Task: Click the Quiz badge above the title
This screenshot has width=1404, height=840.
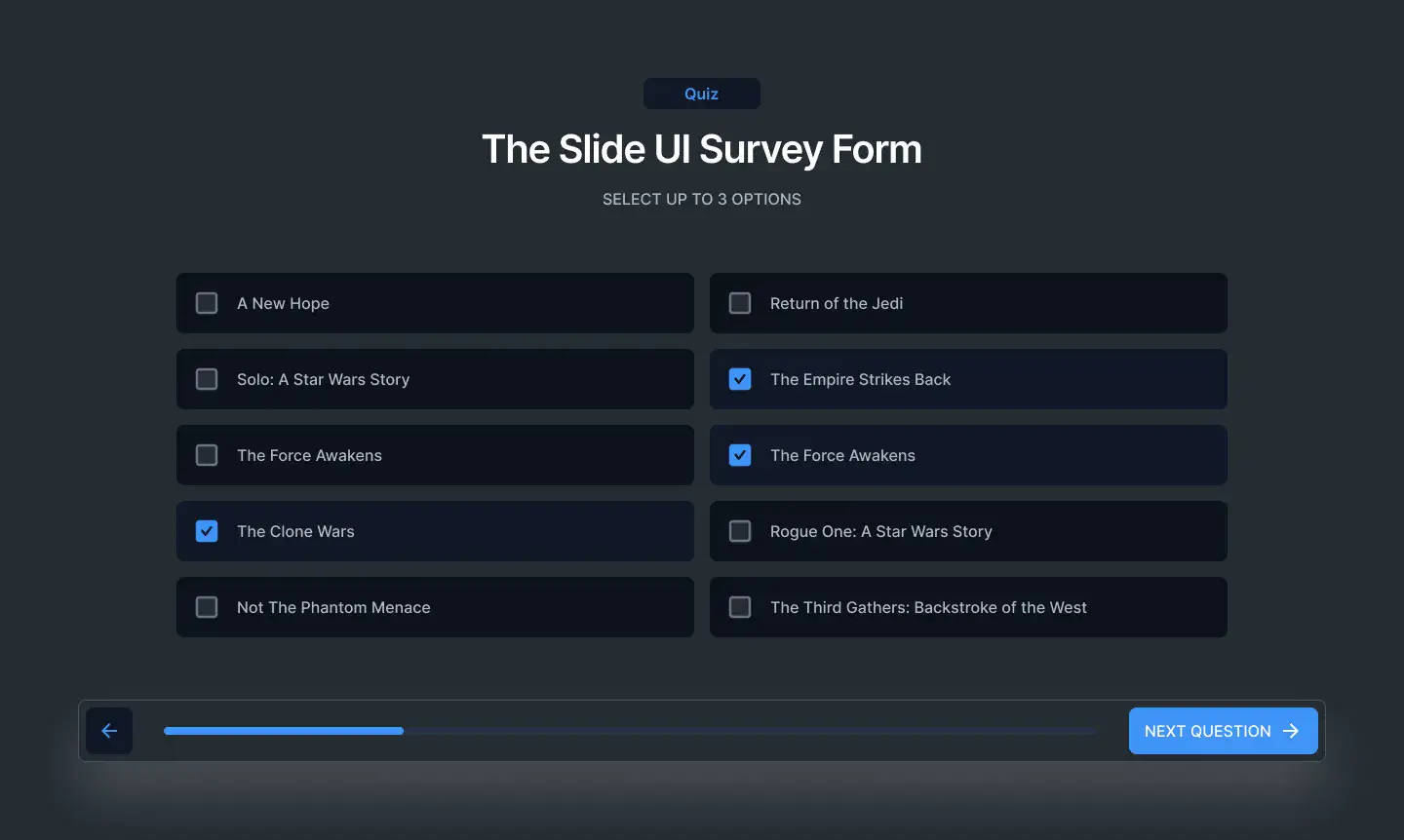Action: coord(702,94)
